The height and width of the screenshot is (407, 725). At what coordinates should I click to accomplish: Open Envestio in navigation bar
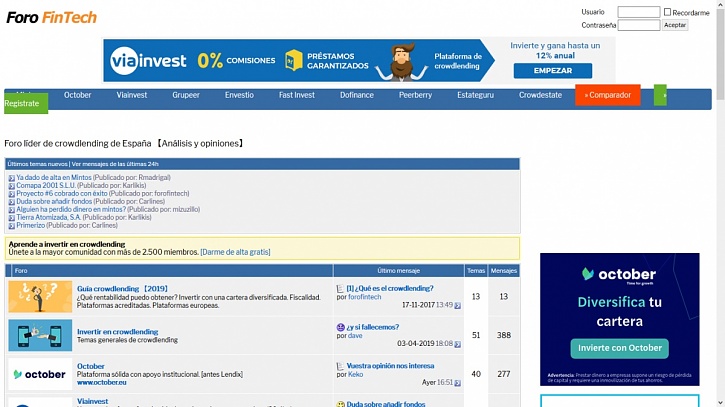tap(239, 95)
